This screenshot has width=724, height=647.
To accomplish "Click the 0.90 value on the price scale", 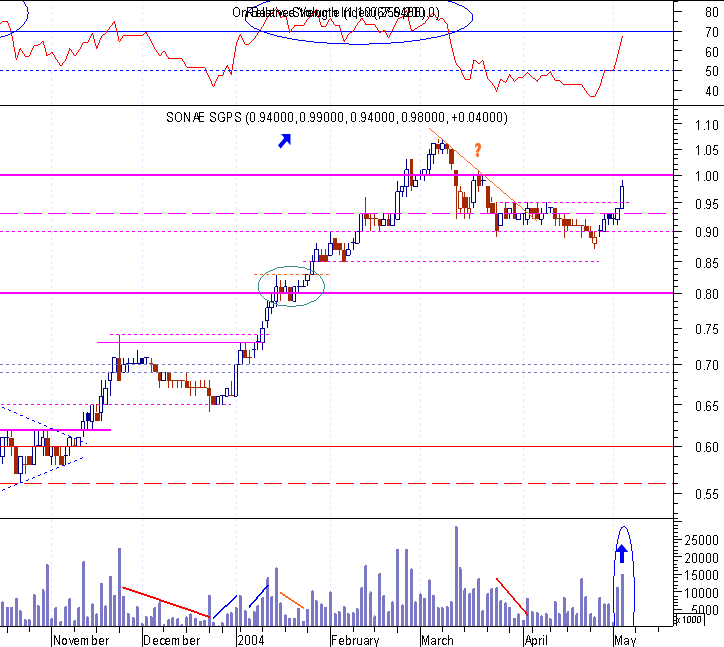I will click(706, 232).
